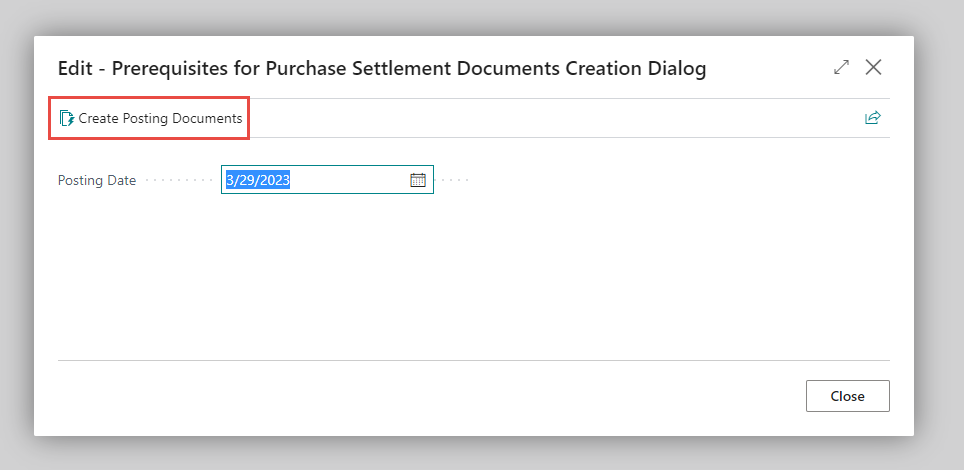Select the Posting Date label
The height and width of the screenshot is (470, 964).
(x=97, y=181)
